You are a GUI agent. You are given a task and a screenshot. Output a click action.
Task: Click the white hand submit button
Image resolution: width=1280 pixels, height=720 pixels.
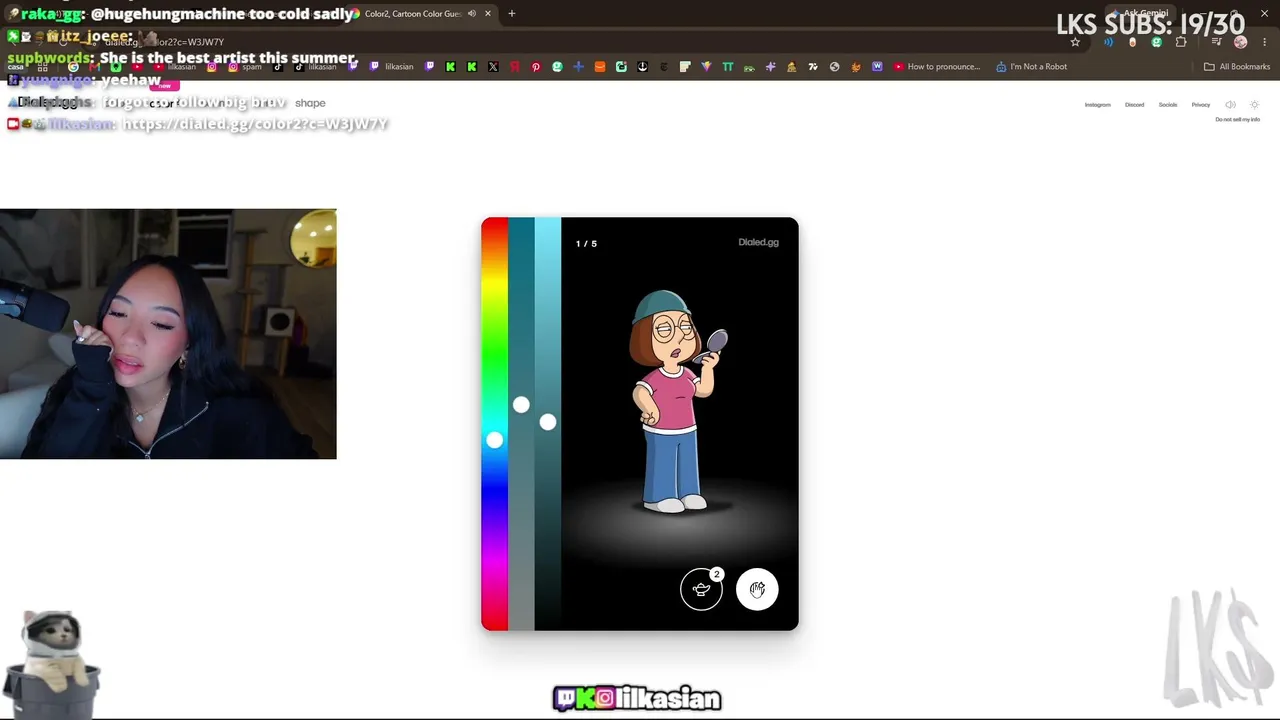click(x=757, y=589)
